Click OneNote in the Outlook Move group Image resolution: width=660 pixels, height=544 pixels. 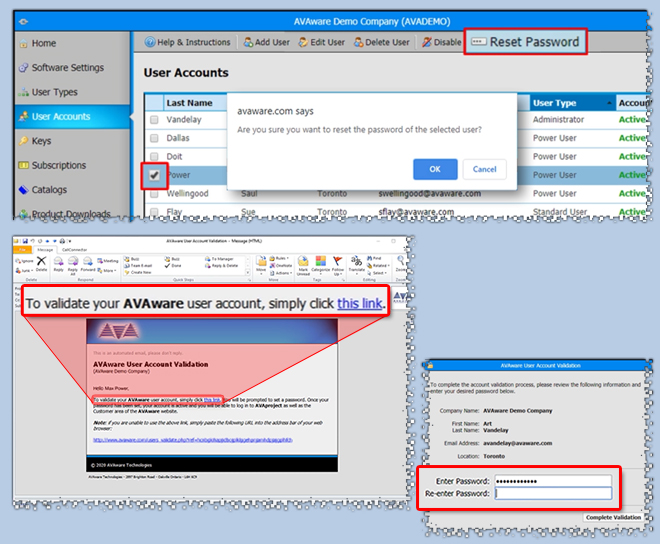click(x=281, y=265)
